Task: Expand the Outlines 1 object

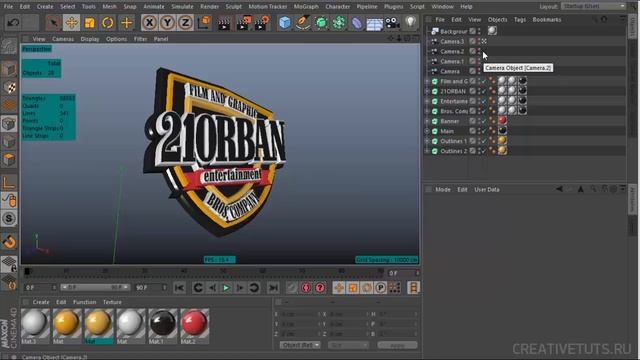Action: [427, 141]
